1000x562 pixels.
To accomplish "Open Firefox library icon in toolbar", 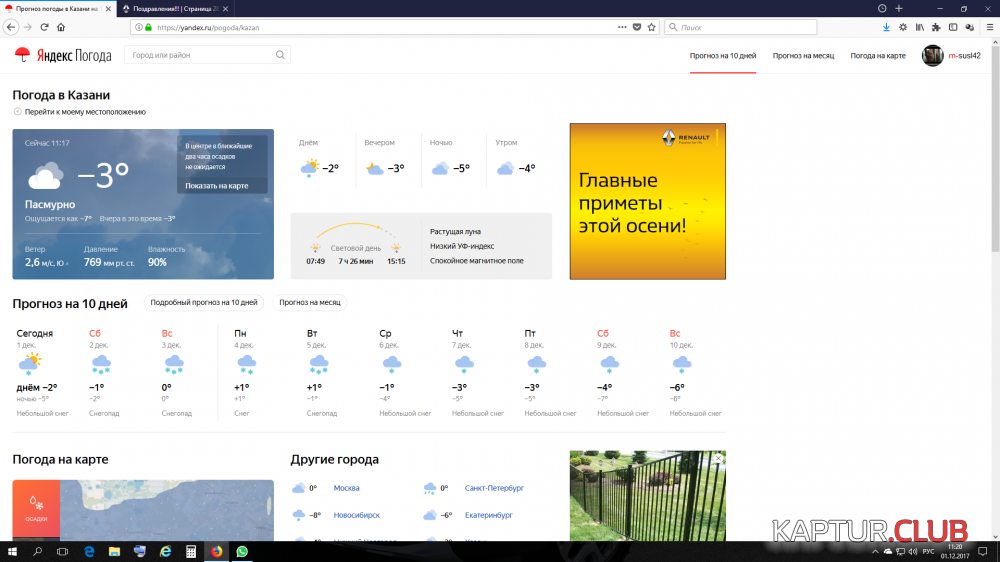I will point(920,27).
